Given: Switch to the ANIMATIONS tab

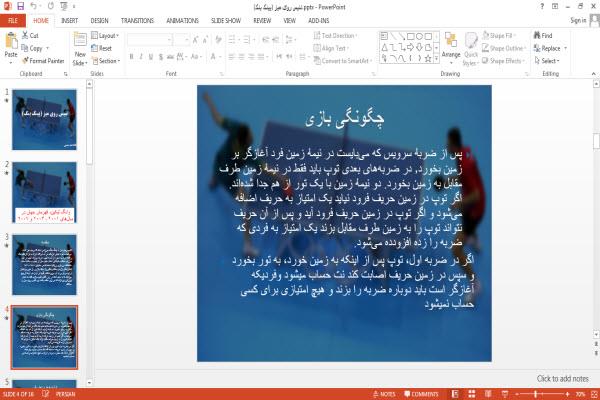Looking at the screenshot, I should [183, 21].
